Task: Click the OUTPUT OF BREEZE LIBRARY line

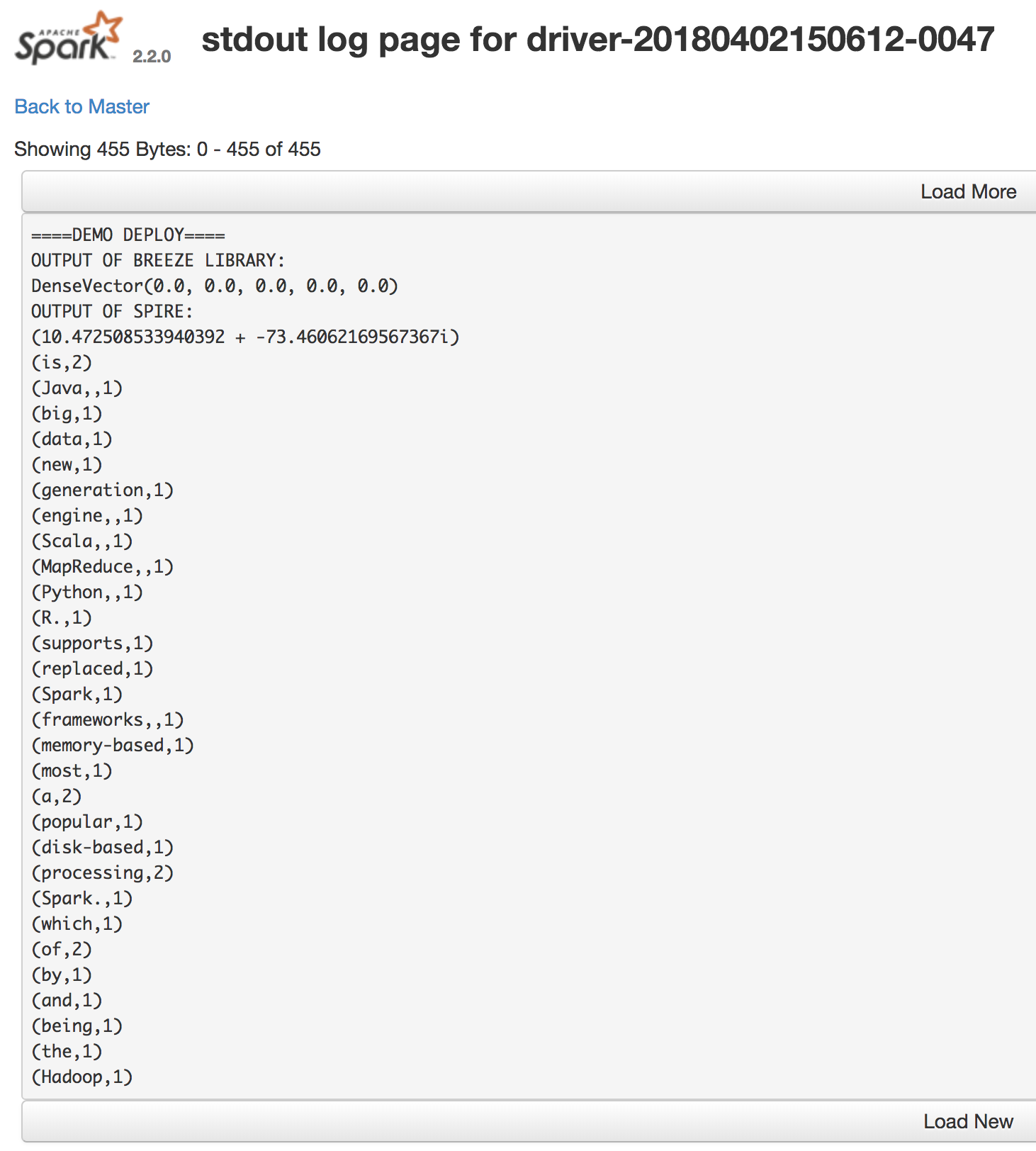Action: (157, 260)
